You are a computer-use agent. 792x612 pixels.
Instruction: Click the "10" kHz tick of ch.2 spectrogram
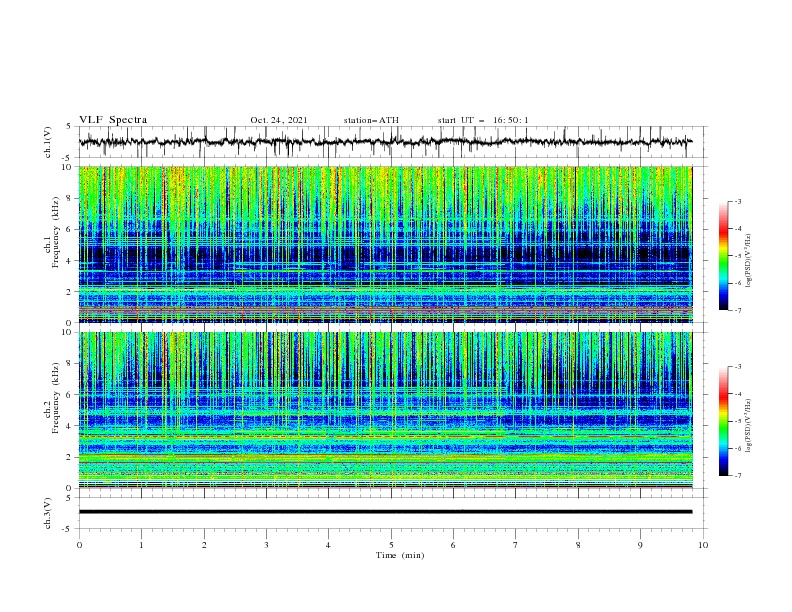point(68,332)
